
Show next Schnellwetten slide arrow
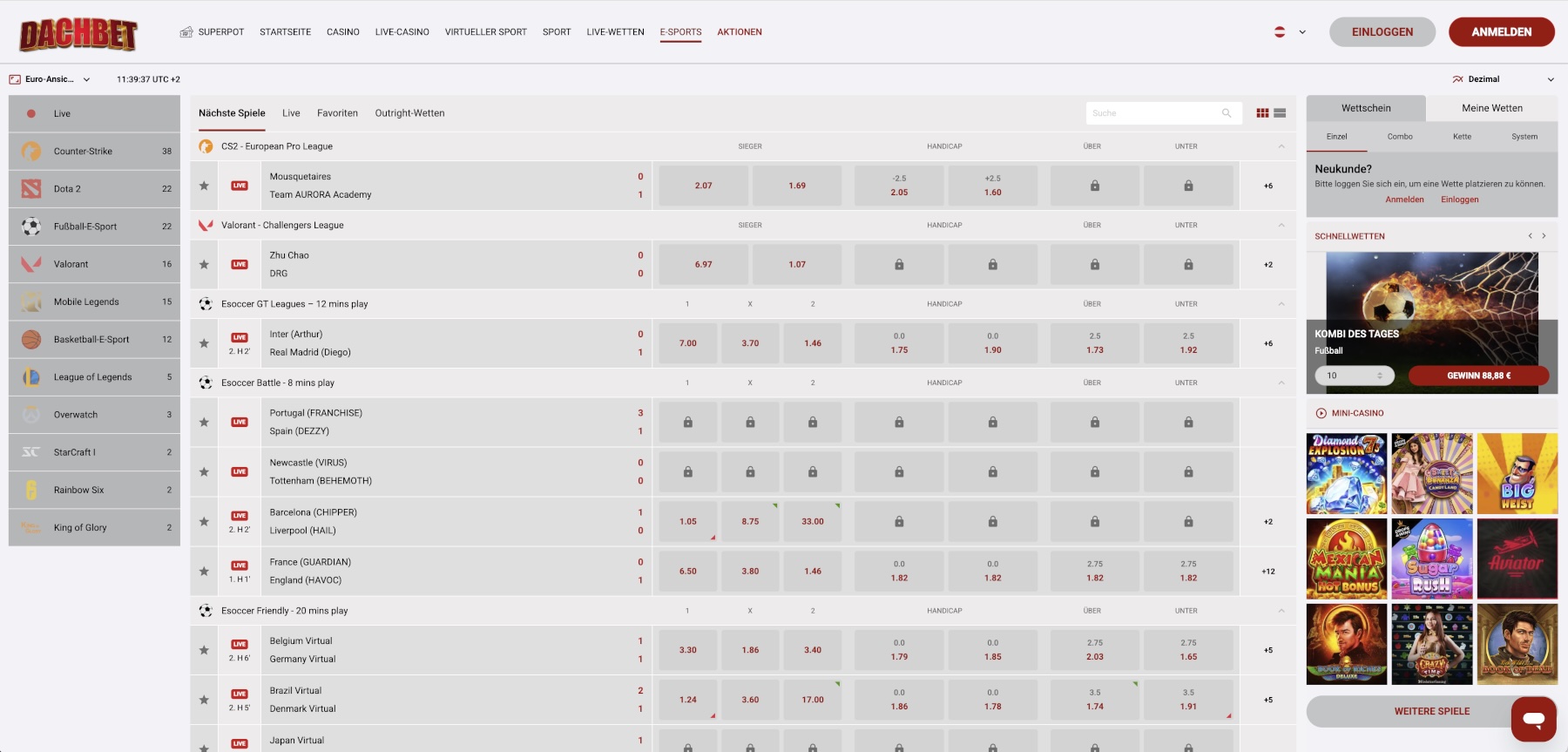[x=1544, y=236]
